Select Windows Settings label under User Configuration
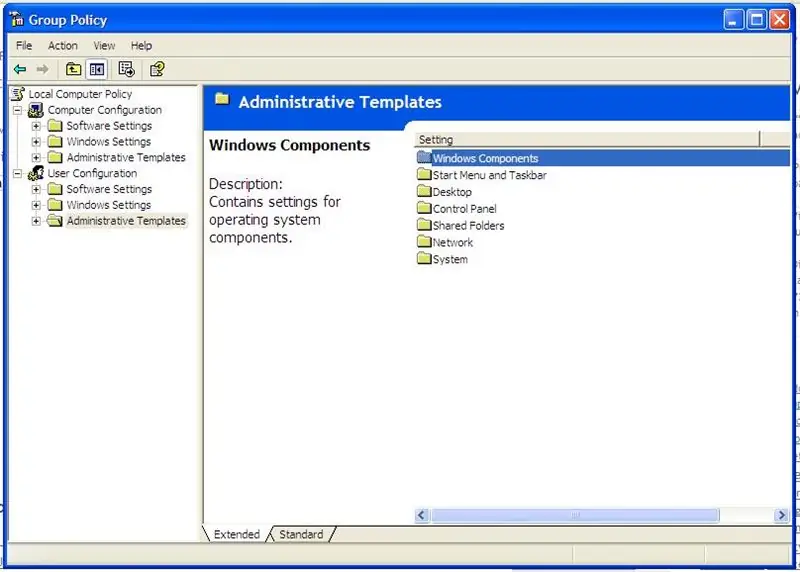 [x=109, y=205]
